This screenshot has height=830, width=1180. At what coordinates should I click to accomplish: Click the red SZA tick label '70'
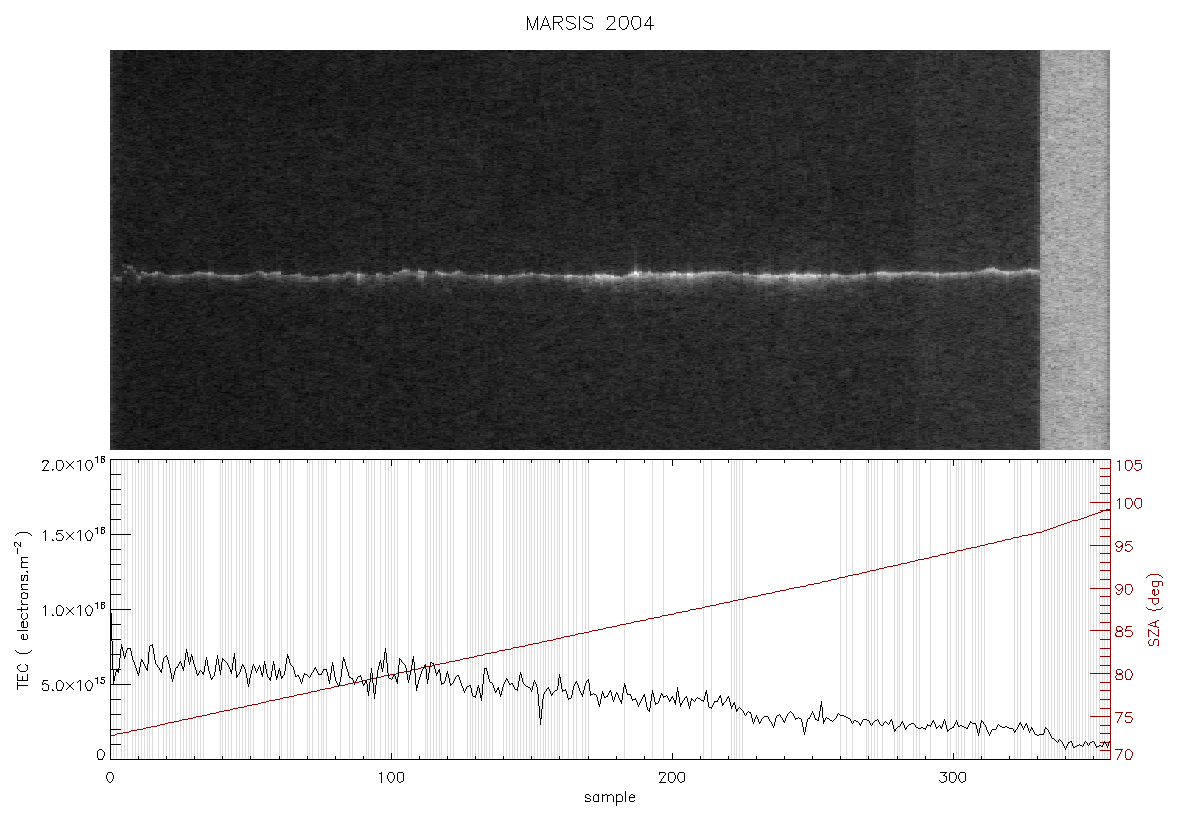[1124, 754]
